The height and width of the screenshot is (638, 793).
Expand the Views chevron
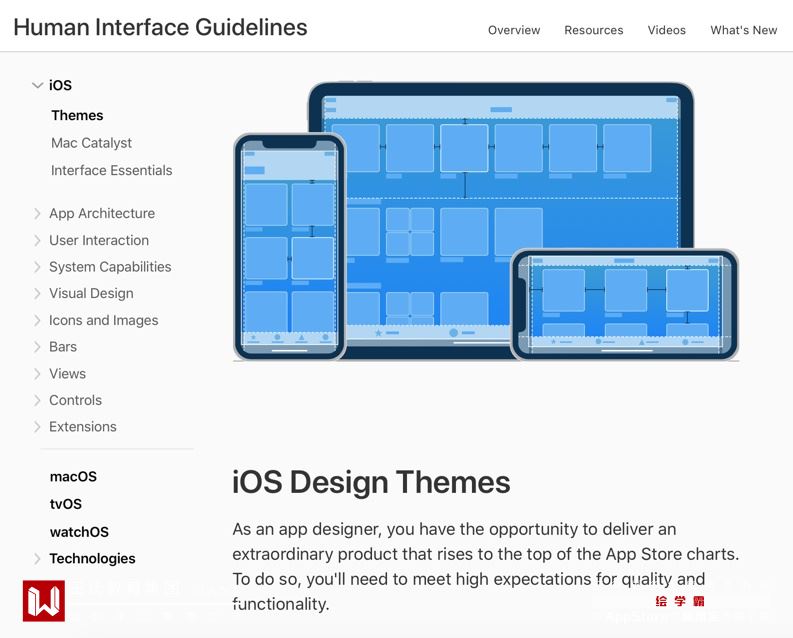(37, 374)
